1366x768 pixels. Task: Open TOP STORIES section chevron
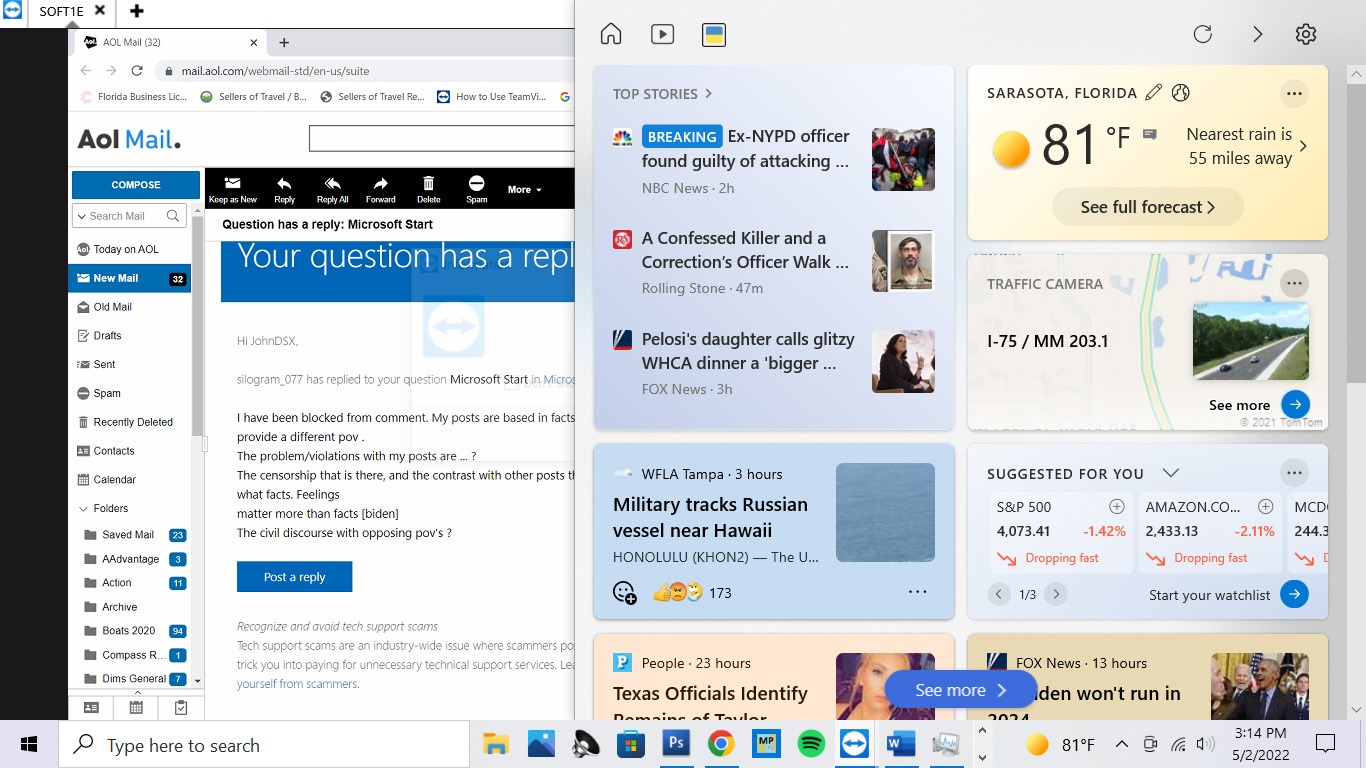pyautogui.click(x=708, y=94)
